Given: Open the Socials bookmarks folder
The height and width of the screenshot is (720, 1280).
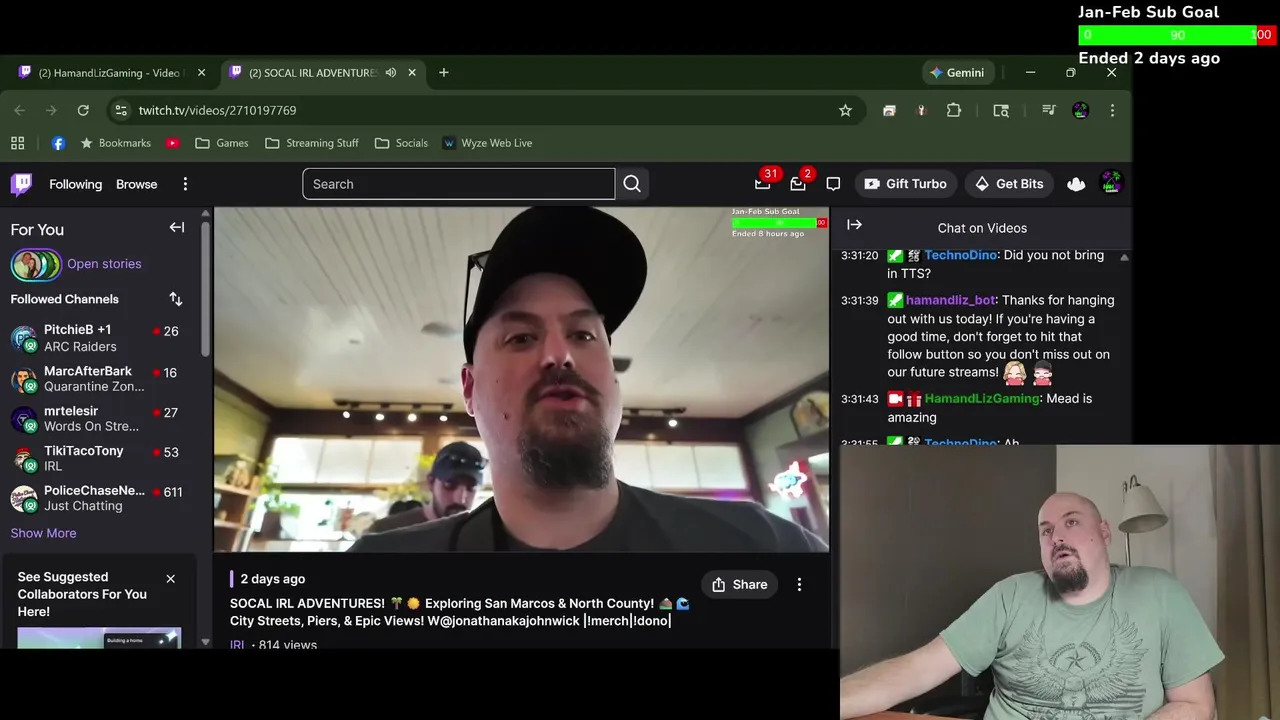Looking at the screenshot, I should pos(401,143).
